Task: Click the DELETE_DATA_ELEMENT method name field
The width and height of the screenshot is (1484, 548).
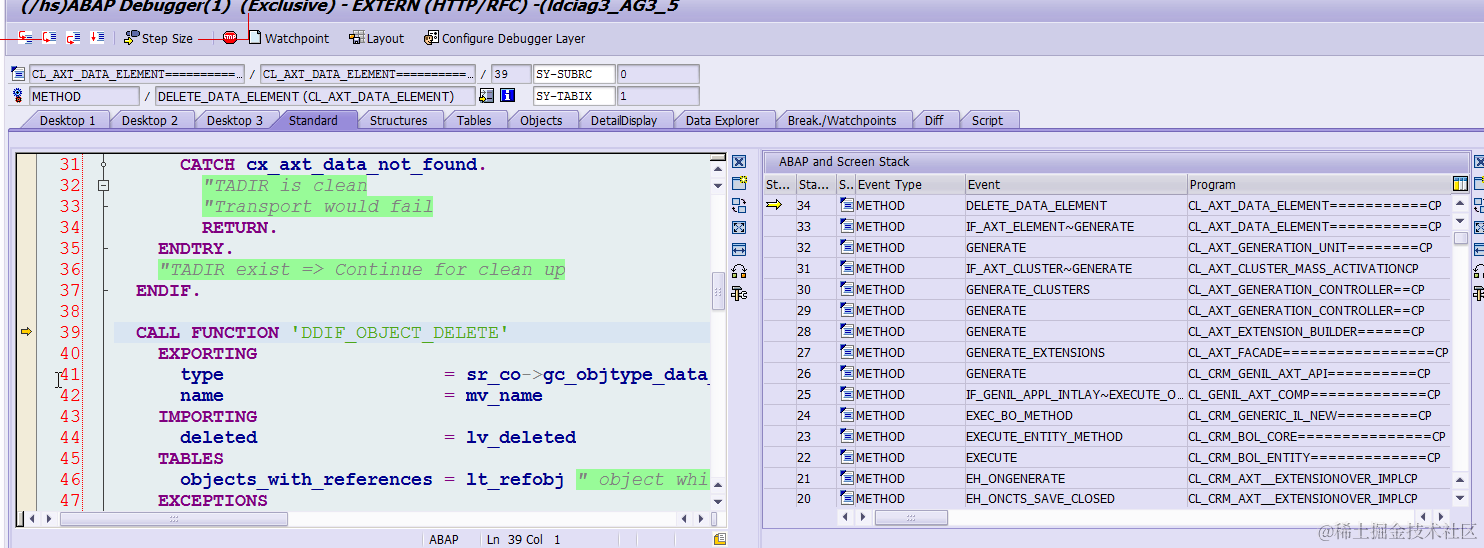Action: click(x=315, y=96)
